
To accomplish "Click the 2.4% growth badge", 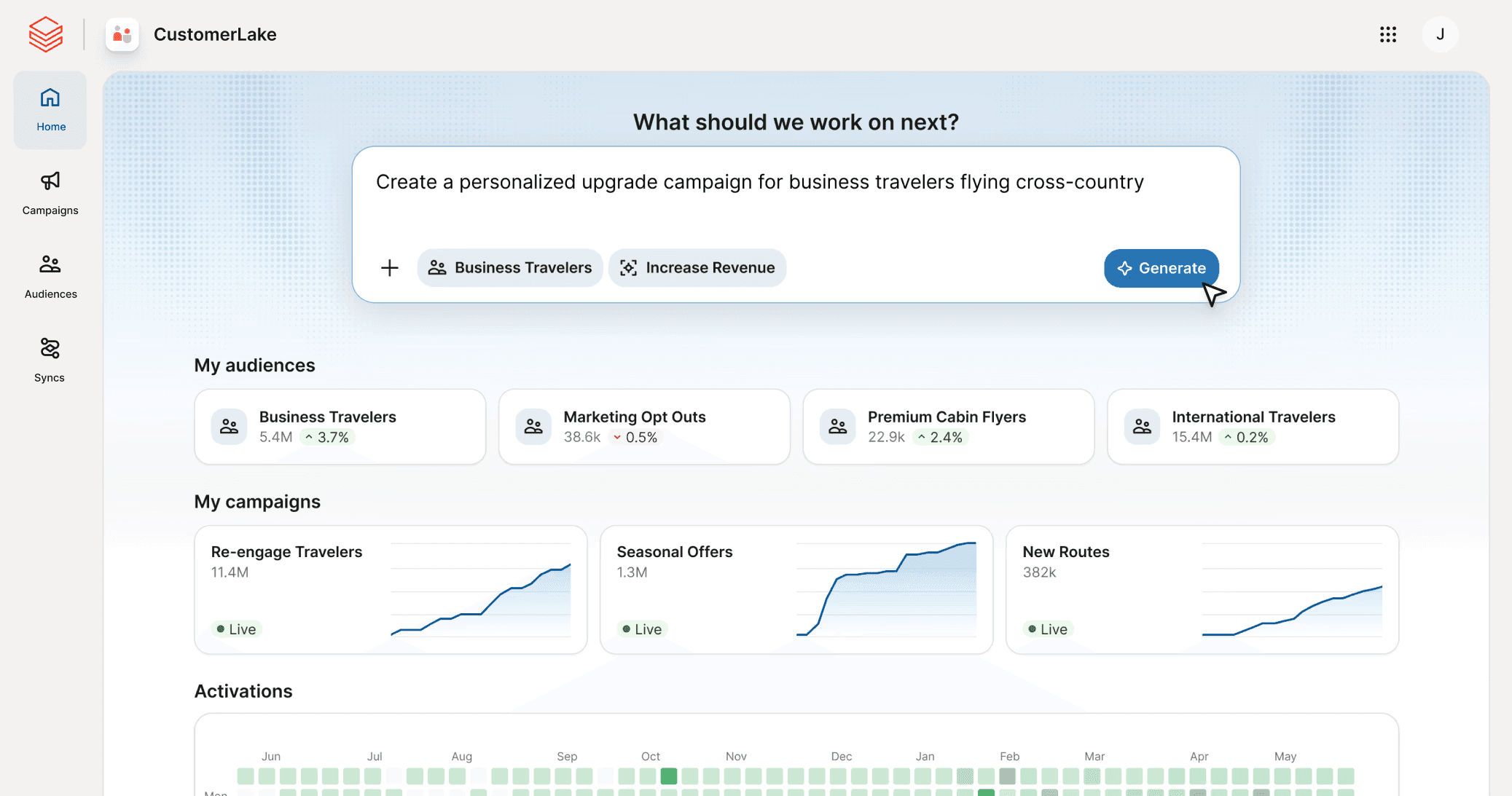I will [x=940, y=437].
